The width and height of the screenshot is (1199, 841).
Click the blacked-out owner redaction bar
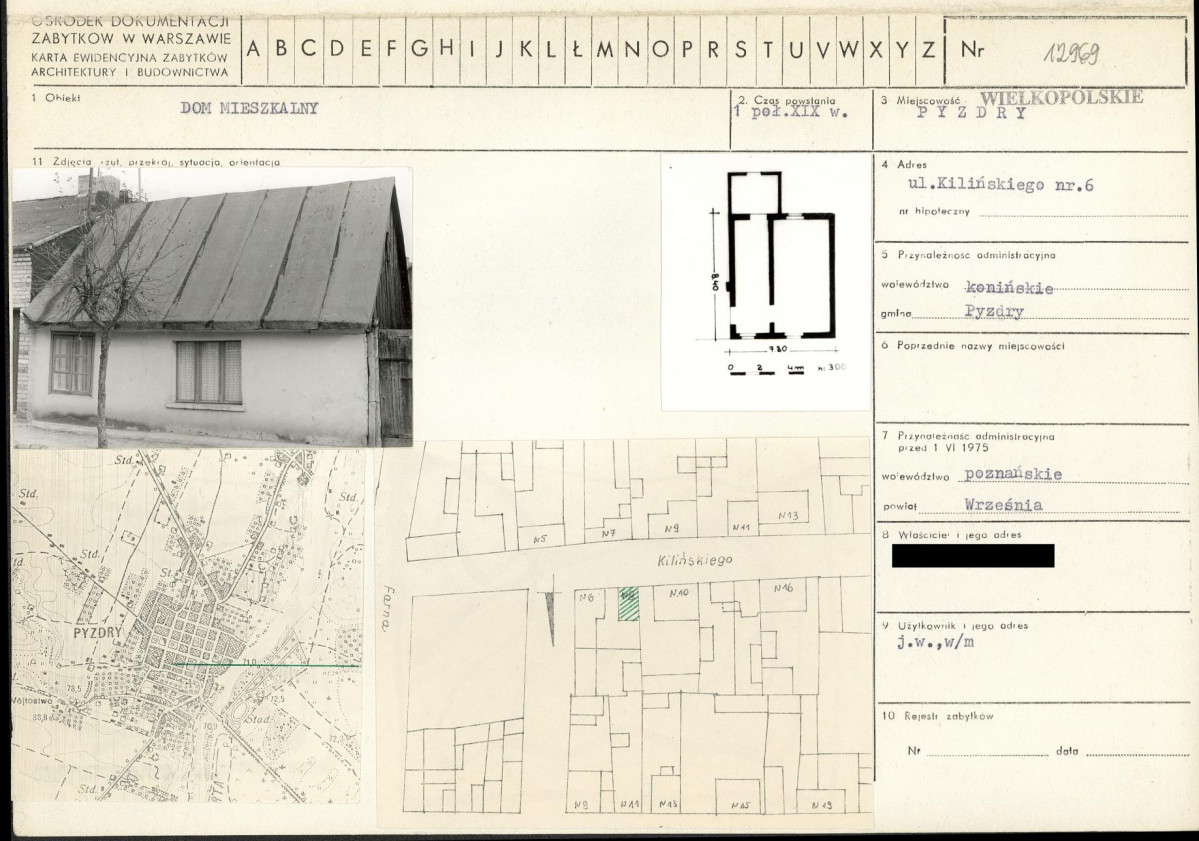pyautogui.click(x=973, y=556)
